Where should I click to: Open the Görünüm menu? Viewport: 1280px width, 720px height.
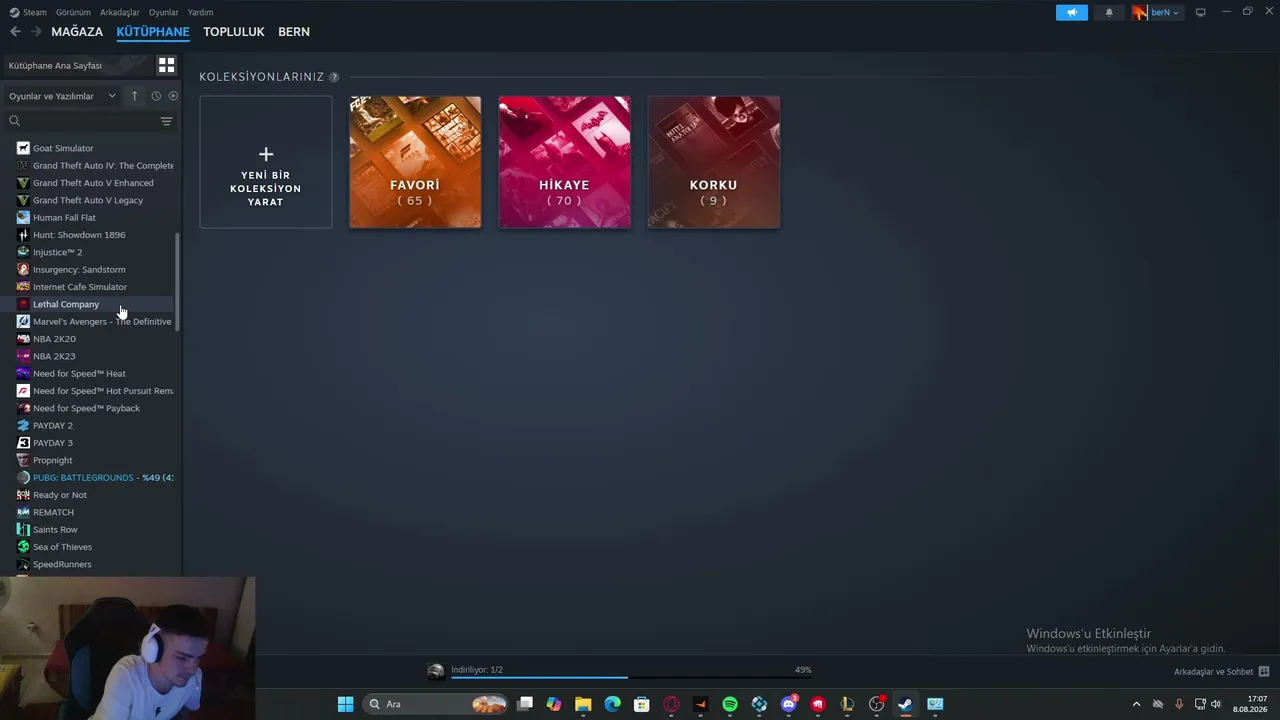(x=73, y=12)
